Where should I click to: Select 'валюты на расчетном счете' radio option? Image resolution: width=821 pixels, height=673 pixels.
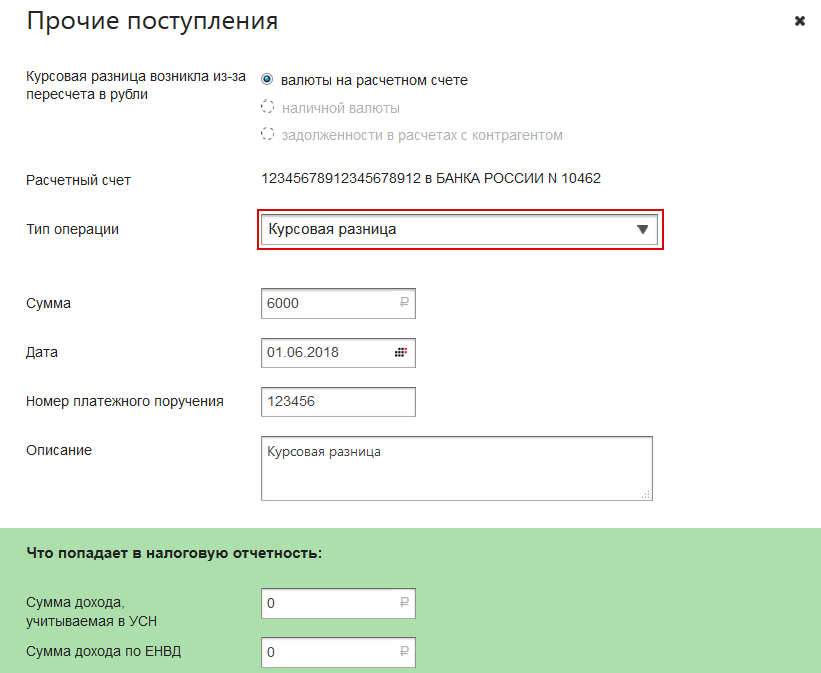tap(267, 80)
